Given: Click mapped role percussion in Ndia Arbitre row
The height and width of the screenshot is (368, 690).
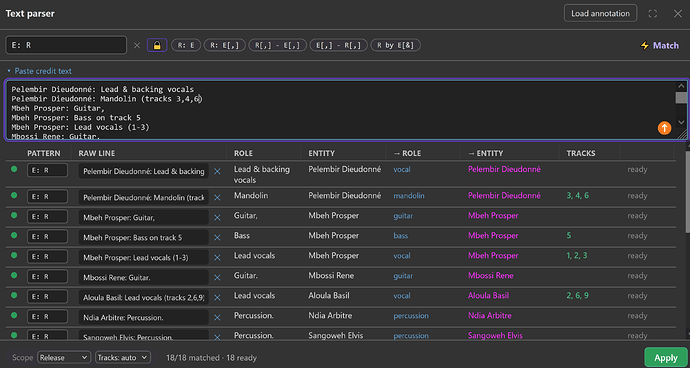Looking at the screenshot, I should 411,316.
